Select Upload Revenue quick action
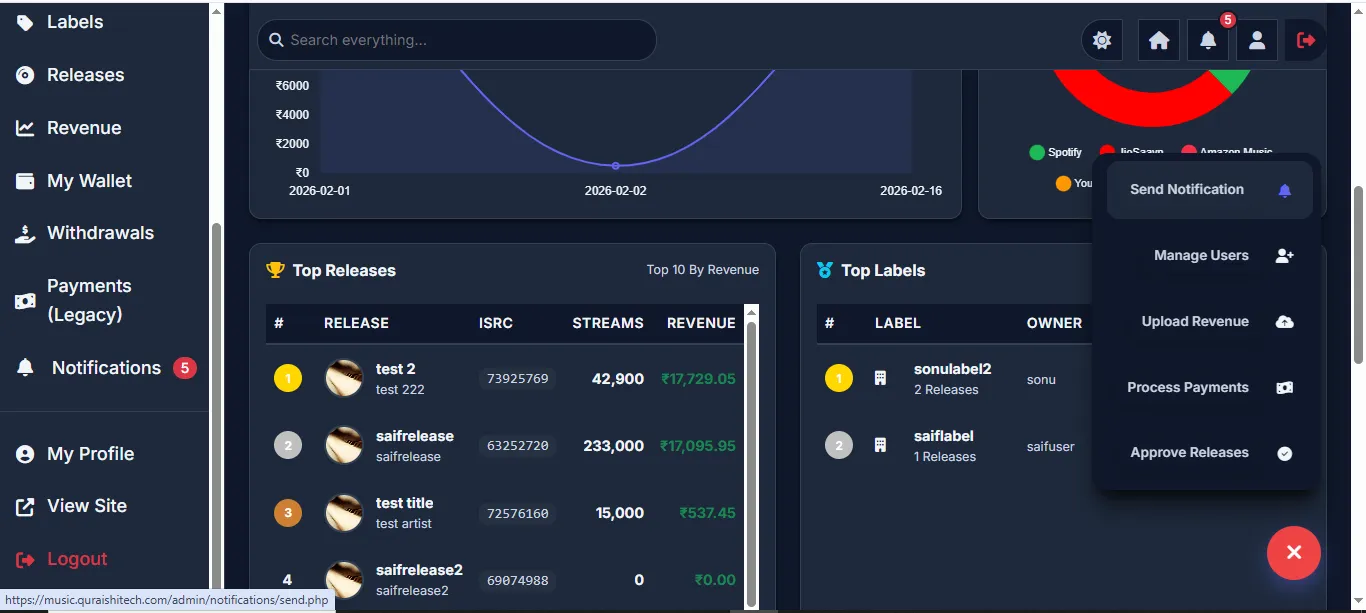This screenshot has height=613, width=1366. (1210, 322)
